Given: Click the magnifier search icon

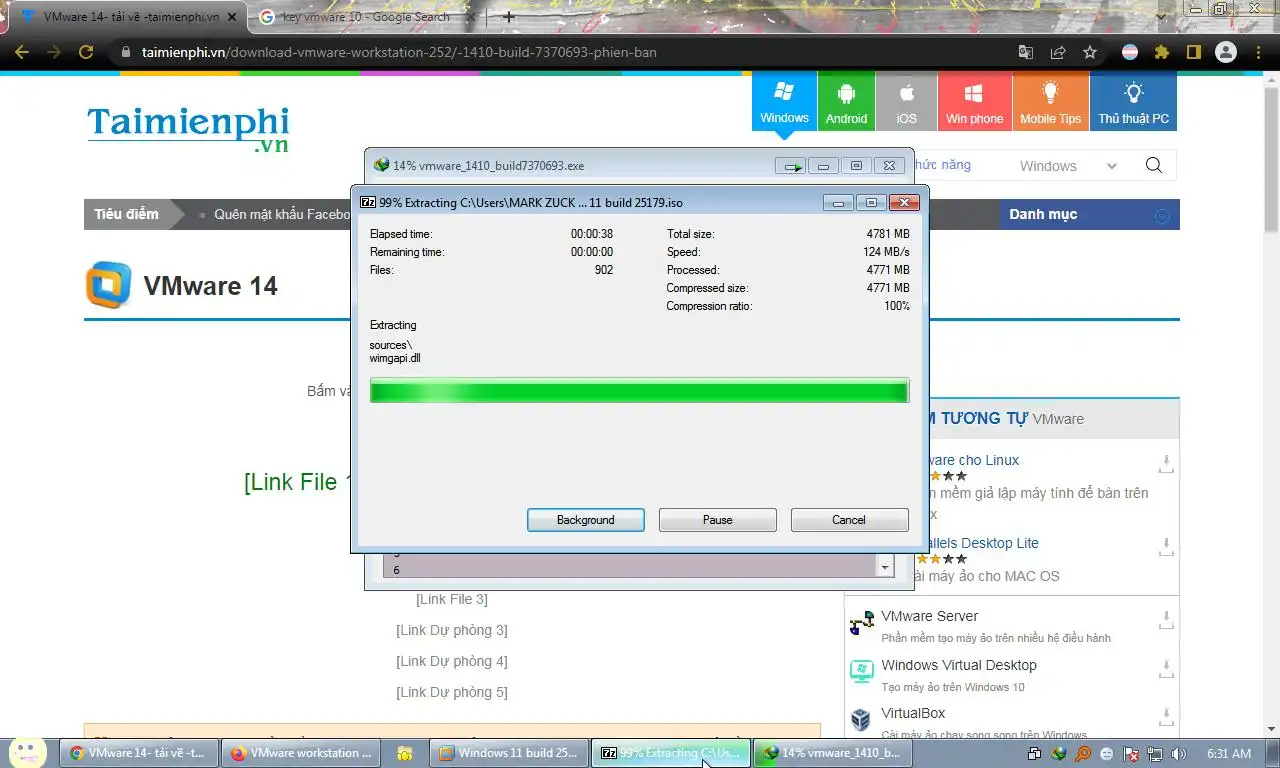Looking at the screenshot, I should tap(1154, 165).
